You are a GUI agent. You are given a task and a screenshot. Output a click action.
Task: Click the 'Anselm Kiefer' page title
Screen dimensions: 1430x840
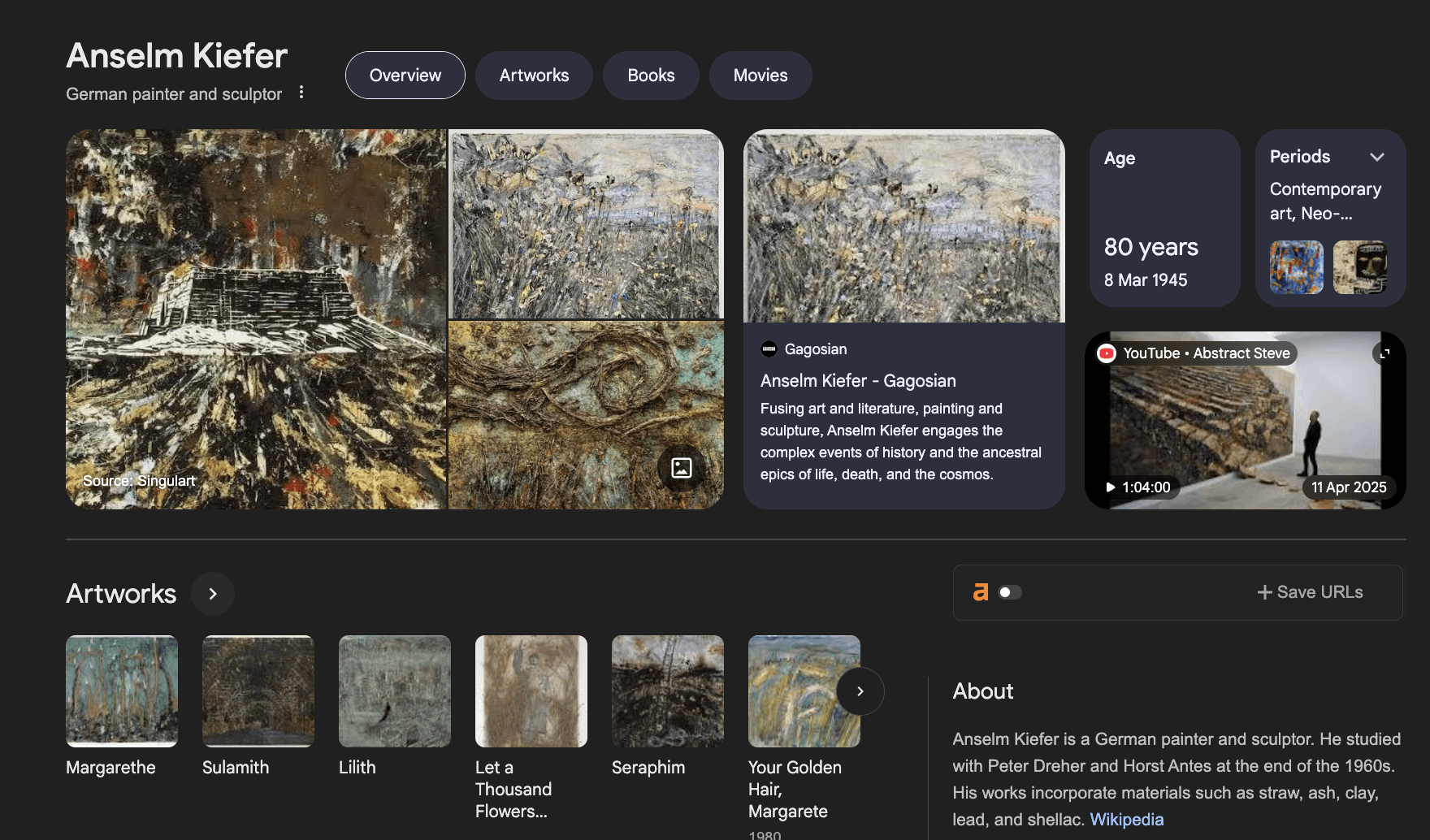(177, 56)
